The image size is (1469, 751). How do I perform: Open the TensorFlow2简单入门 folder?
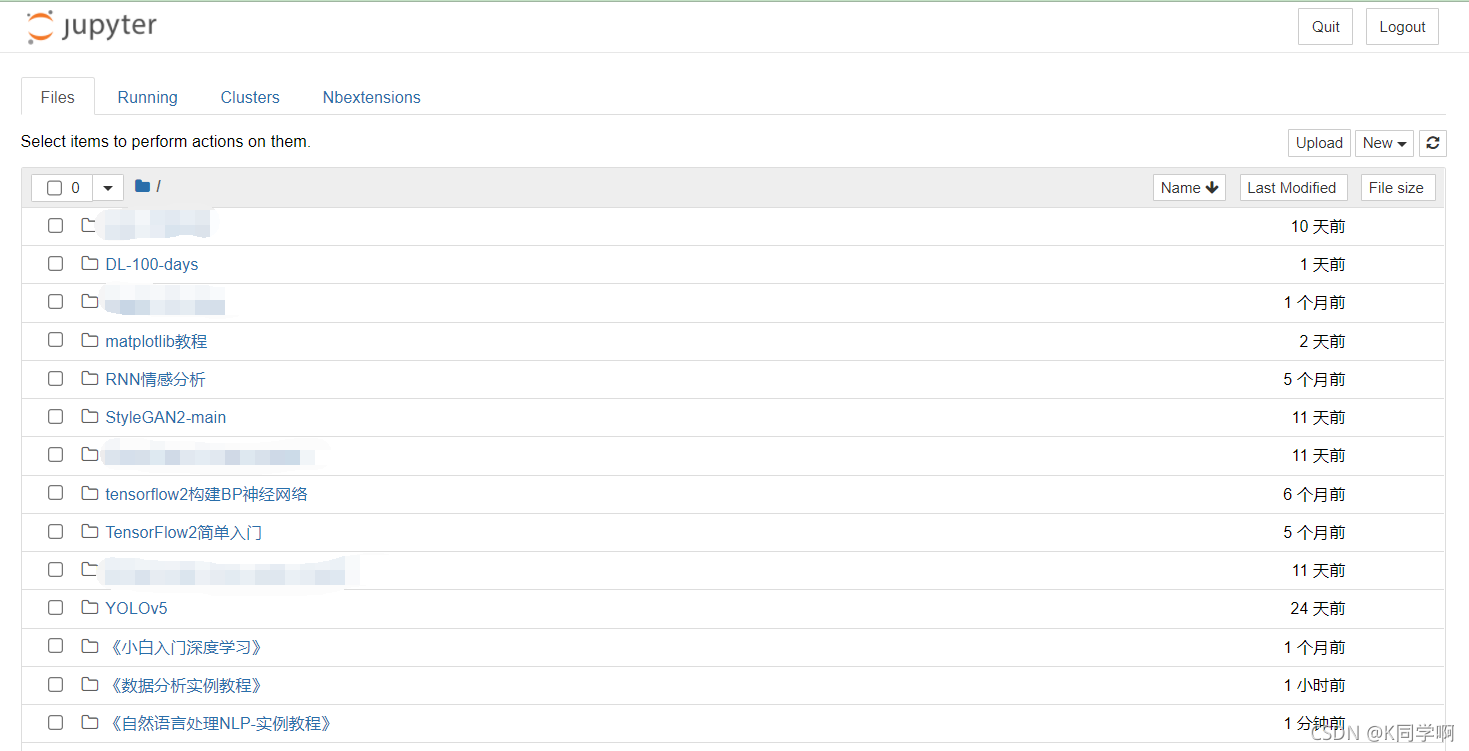pyautogui.click(x=184, y=532)
